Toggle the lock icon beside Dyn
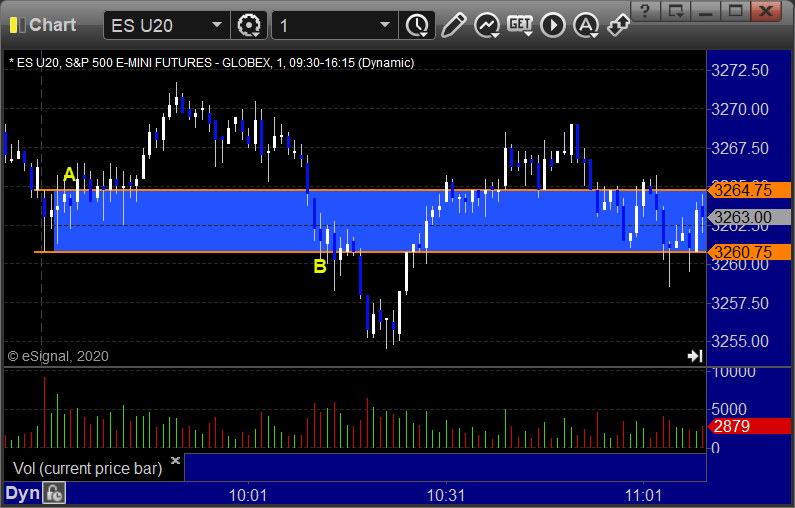Viewport: 795px width, 508px height. (x=54, y=493)
